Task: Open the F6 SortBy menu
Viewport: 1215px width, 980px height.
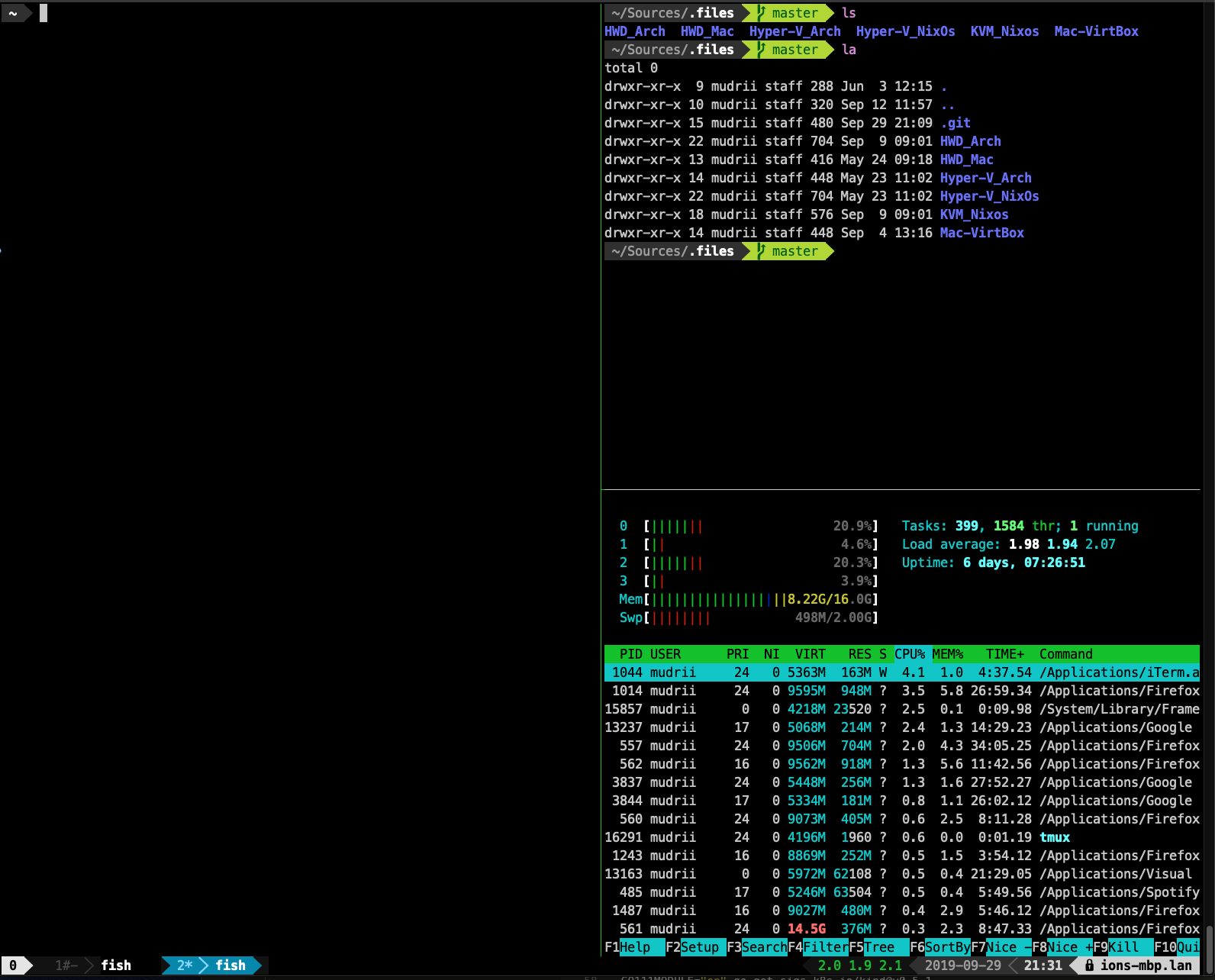Action: pyautogui.click(x=939, y=947)
